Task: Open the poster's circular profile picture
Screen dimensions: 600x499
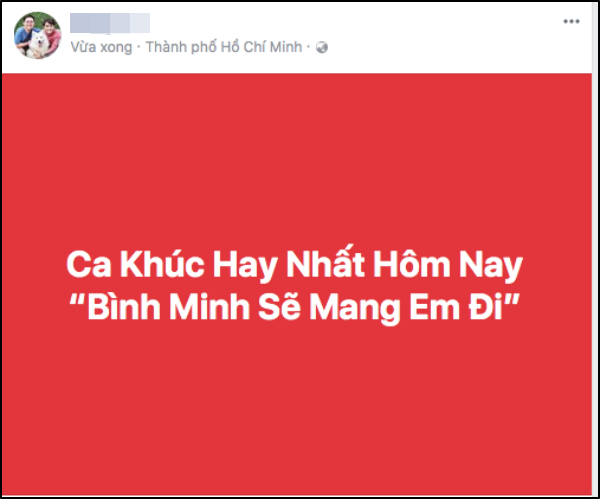Action: pos(38,35)
